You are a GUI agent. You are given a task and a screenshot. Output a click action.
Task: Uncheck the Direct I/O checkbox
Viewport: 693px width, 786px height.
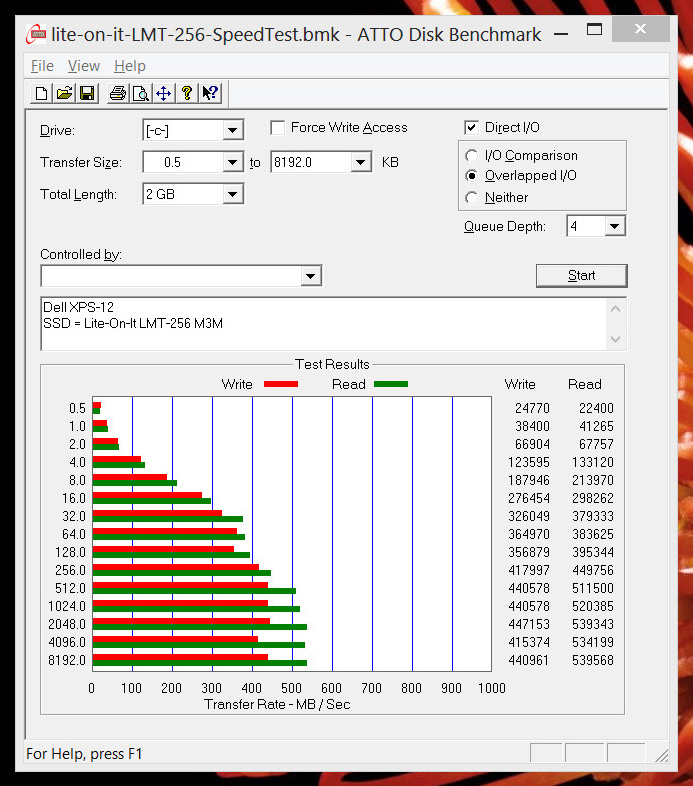(471, 127)
